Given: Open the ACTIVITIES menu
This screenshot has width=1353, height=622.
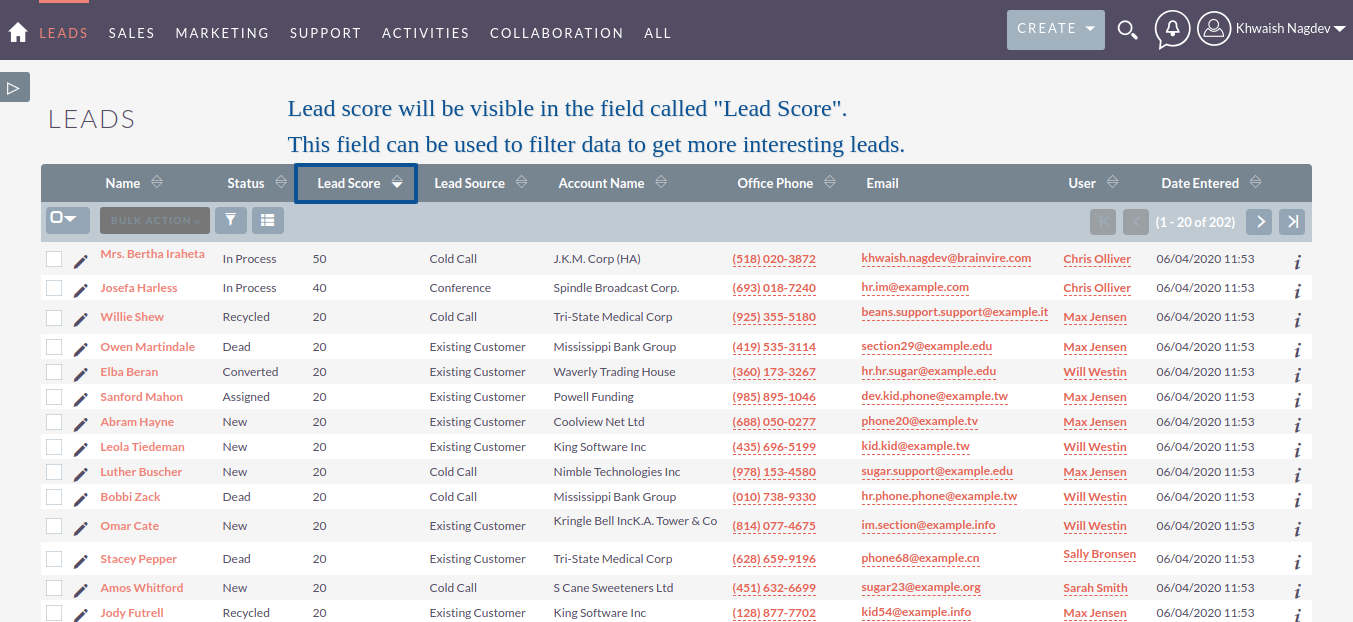Looking at the screenshot, I should click(426, 33).
